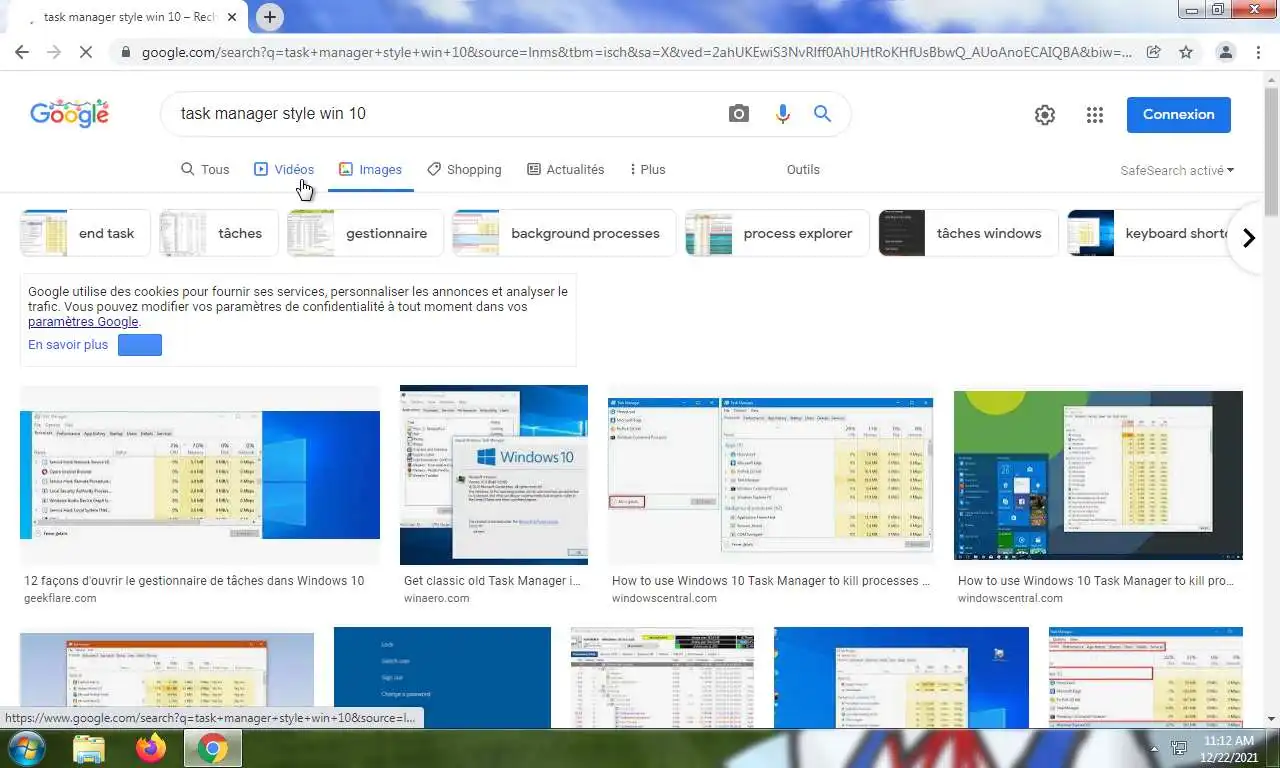
Task: Open the Outils options
Action: pos(803,170)
